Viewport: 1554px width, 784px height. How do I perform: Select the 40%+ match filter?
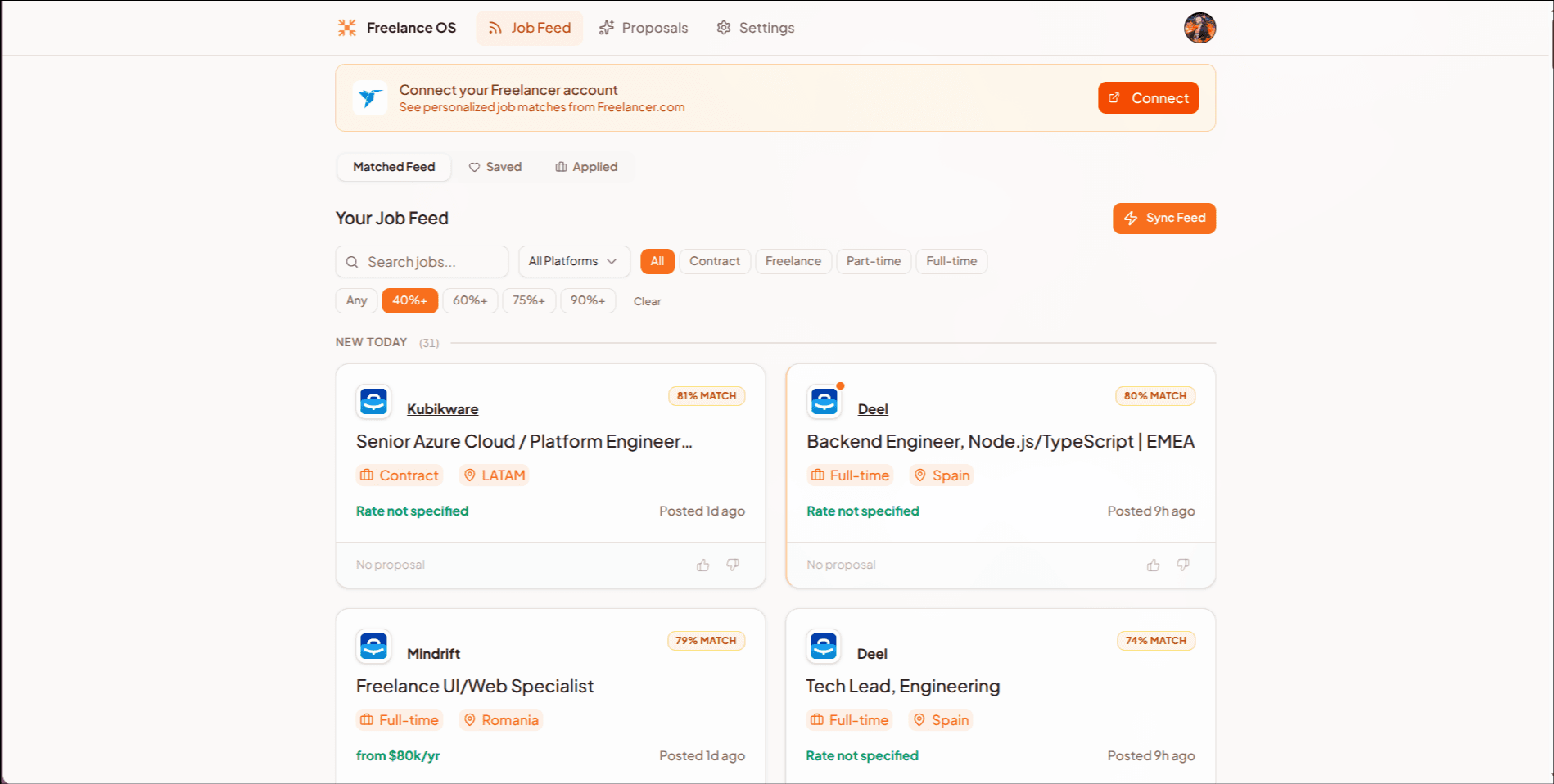tap(409, 300)
